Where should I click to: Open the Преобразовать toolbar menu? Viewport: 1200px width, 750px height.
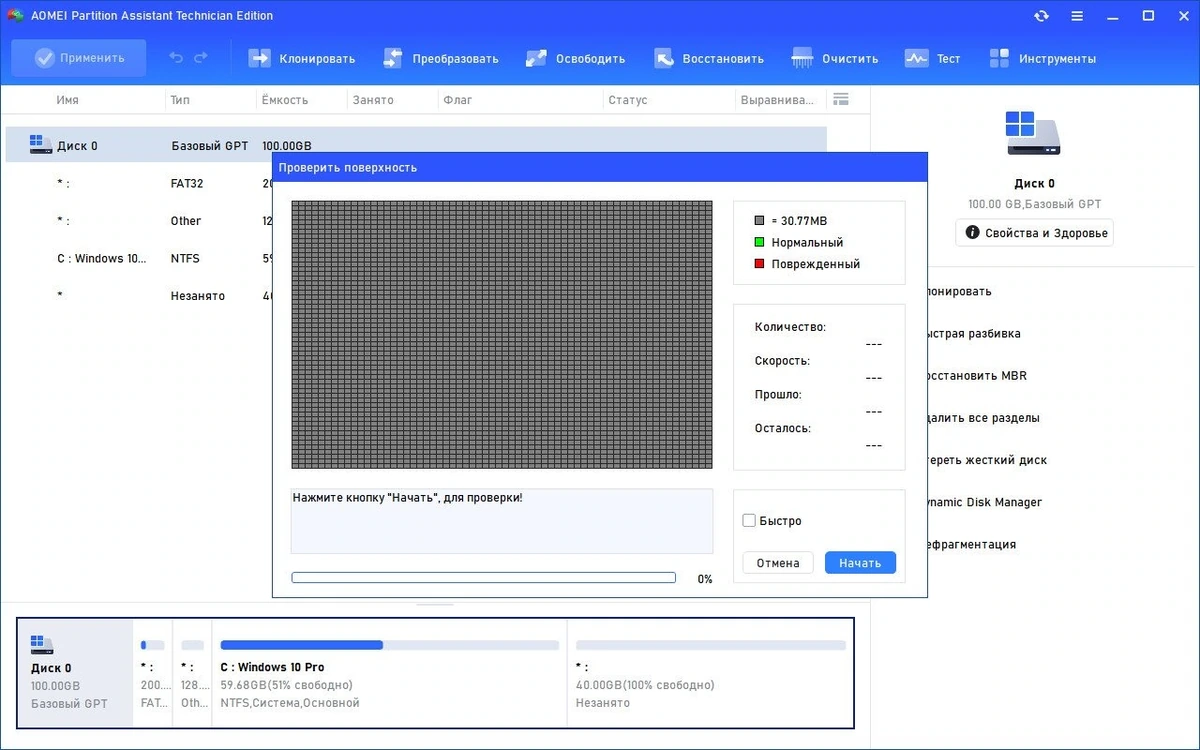(x=441, y=58)
